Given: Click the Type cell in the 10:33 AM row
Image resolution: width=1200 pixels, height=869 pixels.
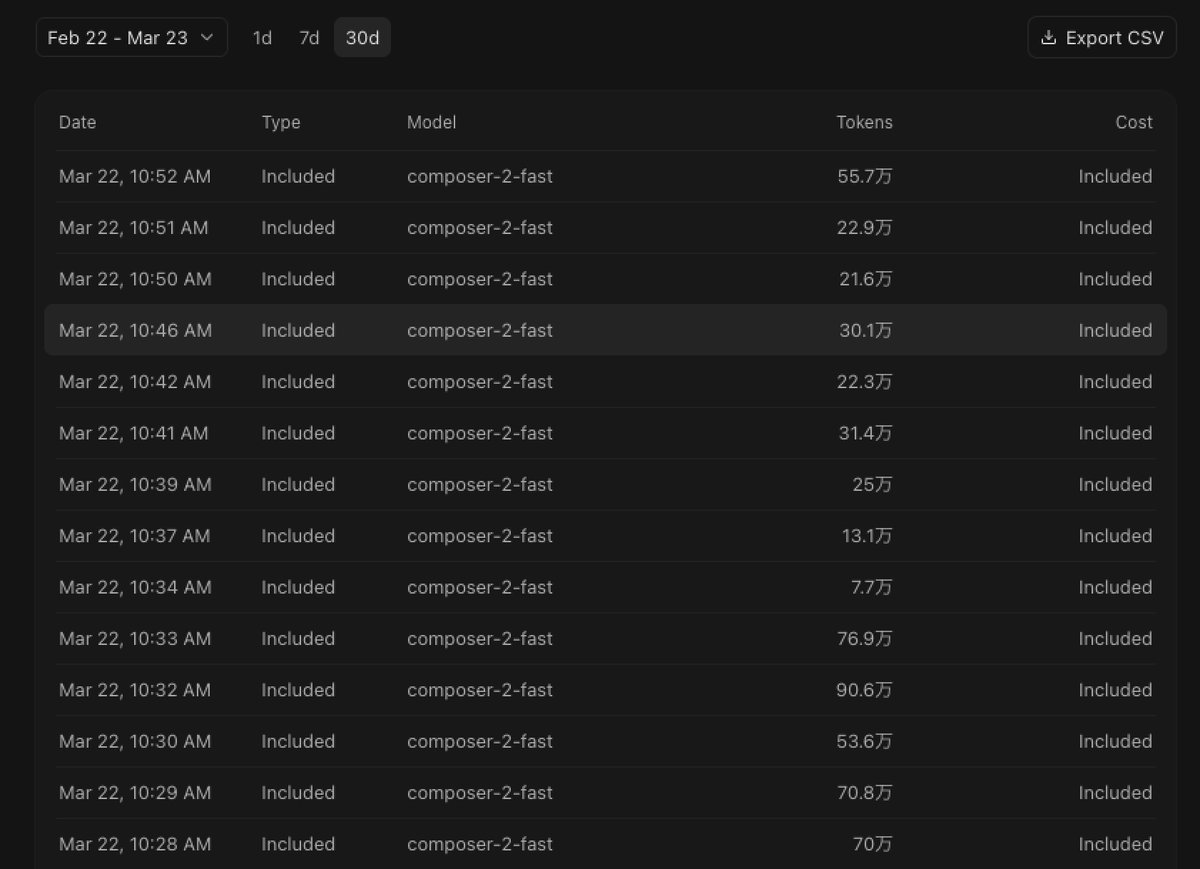Looking at the screenshot, I should pos(298,639).
